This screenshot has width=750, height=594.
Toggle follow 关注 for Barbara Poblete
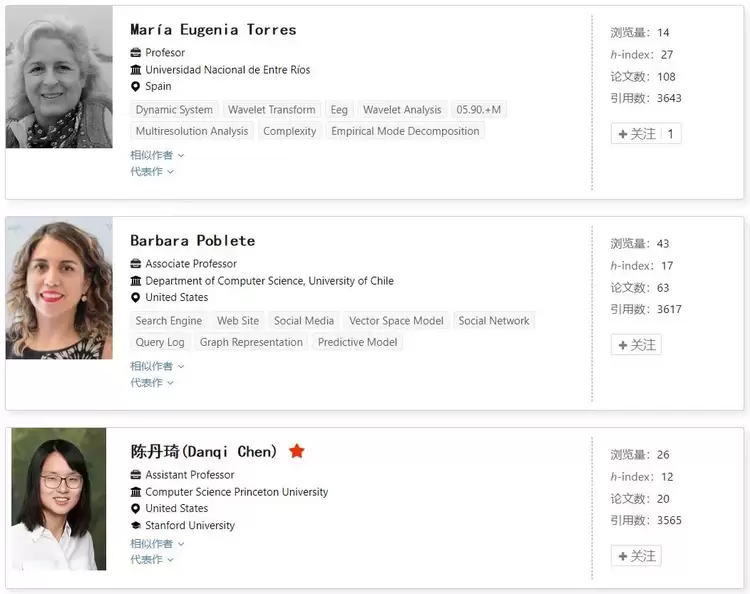click(636, 345)
